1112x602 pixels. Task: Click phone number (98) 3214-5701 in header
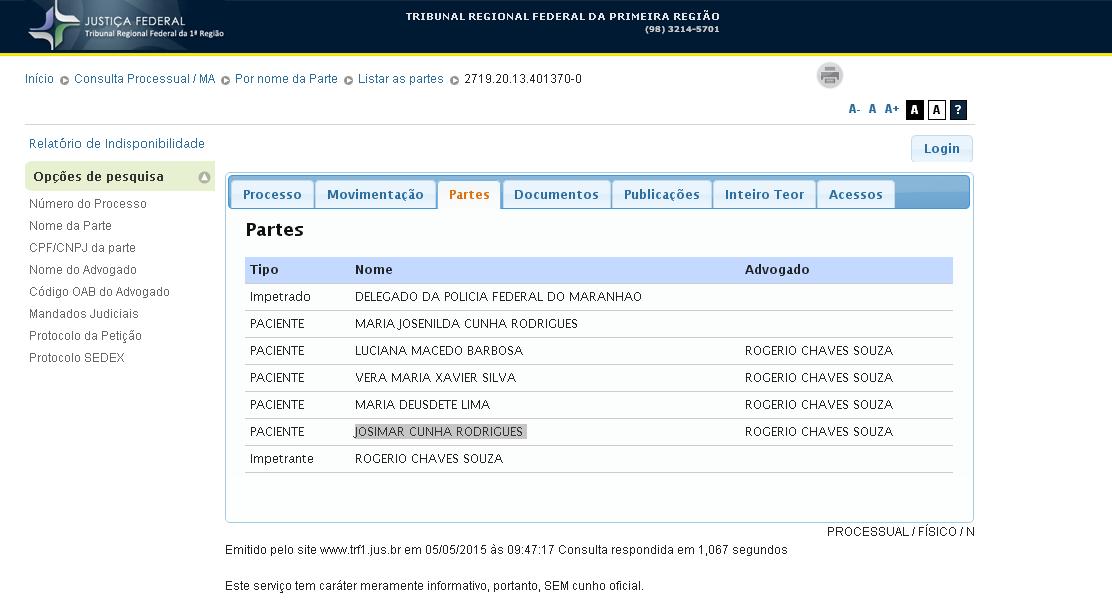pyautogui.click(x=682, y=29)
